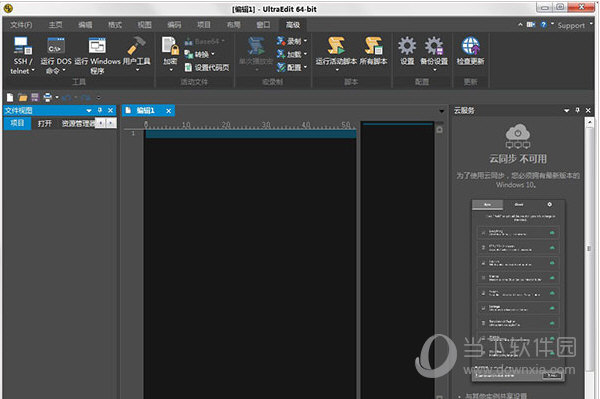The width and height of the screenshot is (600, 399).
Task: Open document tab list dropdown
Action: pos(442,111)
